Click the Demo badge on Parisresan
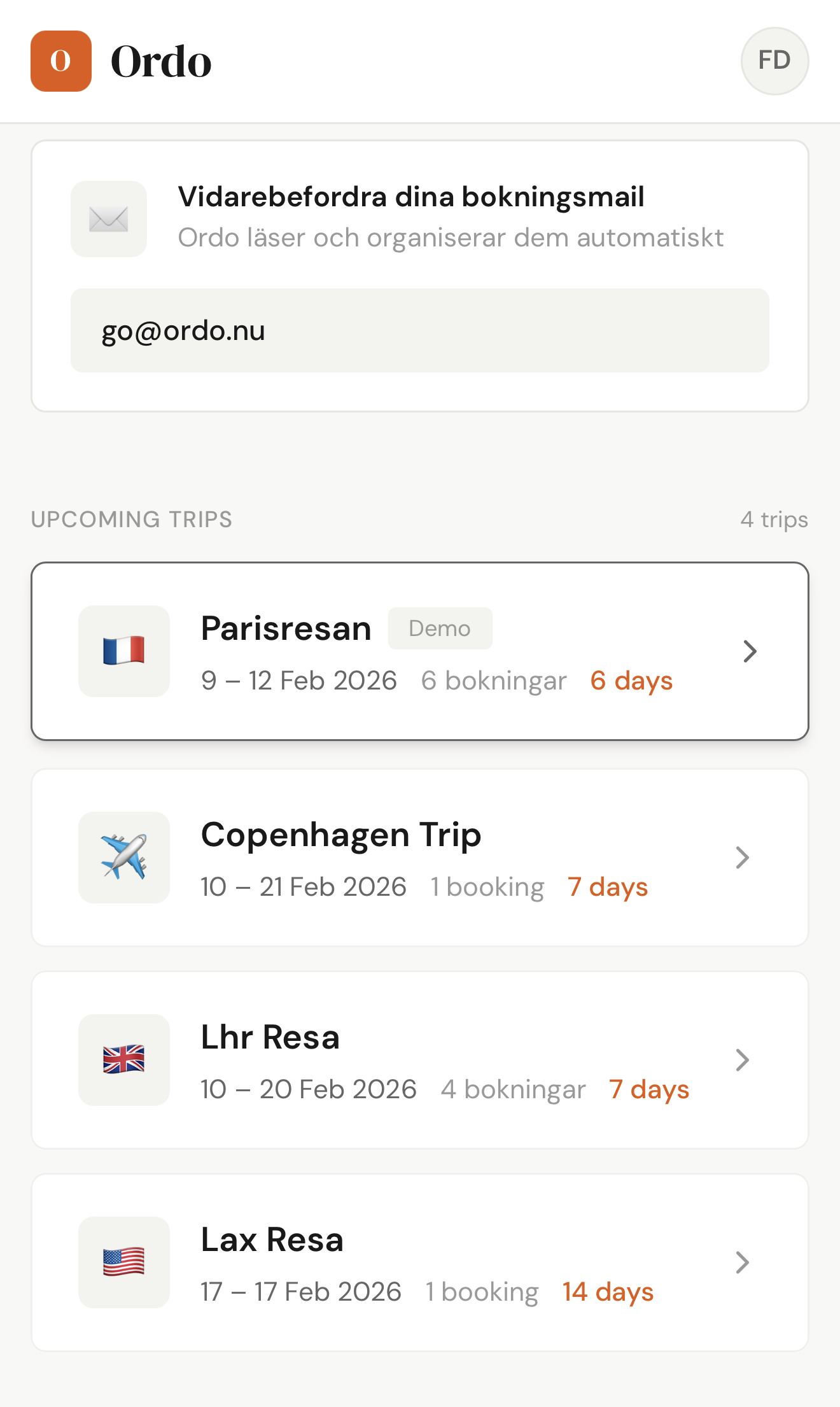840x1407 pixels. [x=440, y=628]
